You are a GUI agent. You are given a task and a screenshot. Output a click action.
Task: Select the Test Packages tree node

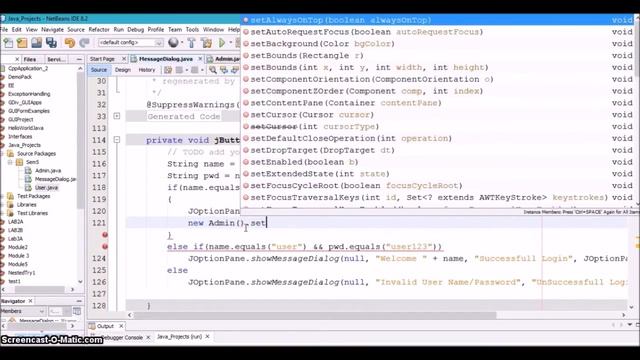pos(33,196)
